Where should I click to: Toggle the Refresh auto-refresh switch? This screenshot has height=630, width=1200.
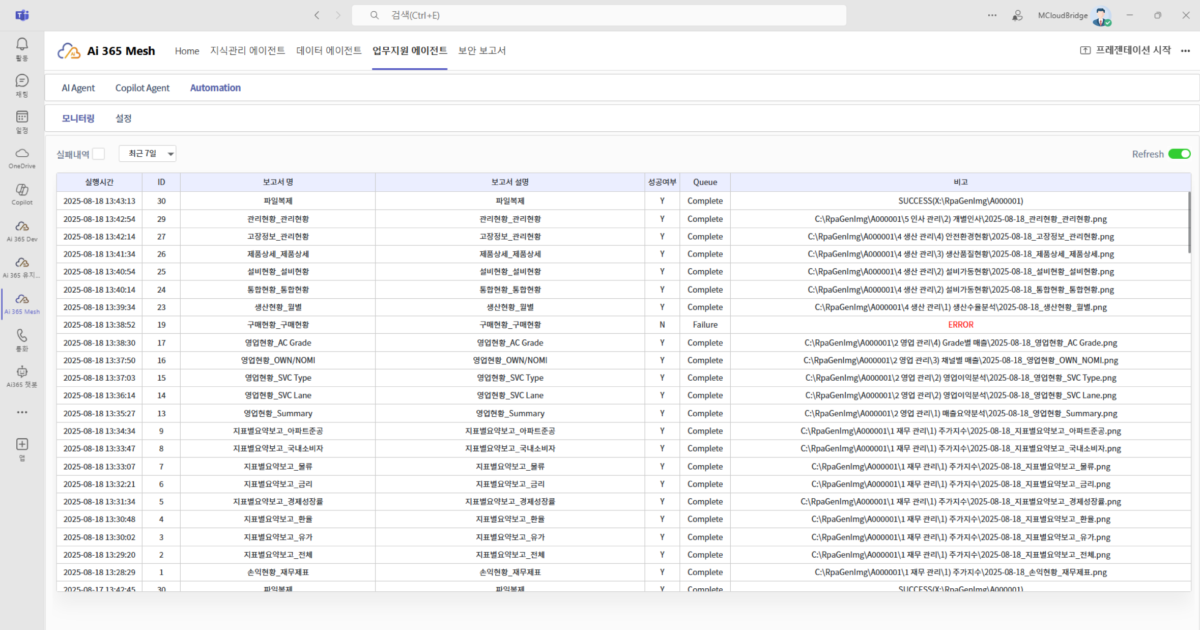click(x=1179, y=154)
